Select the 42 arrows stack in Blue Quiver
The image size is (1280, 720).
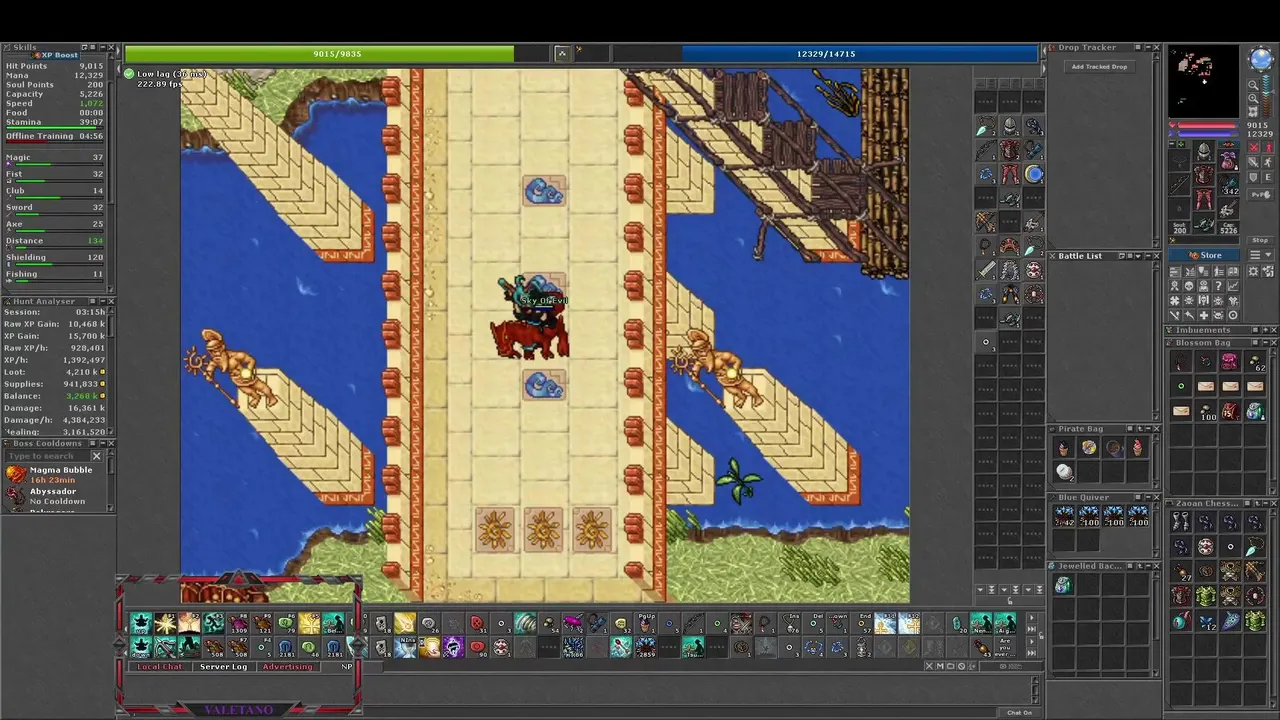tap(1064, 516)
